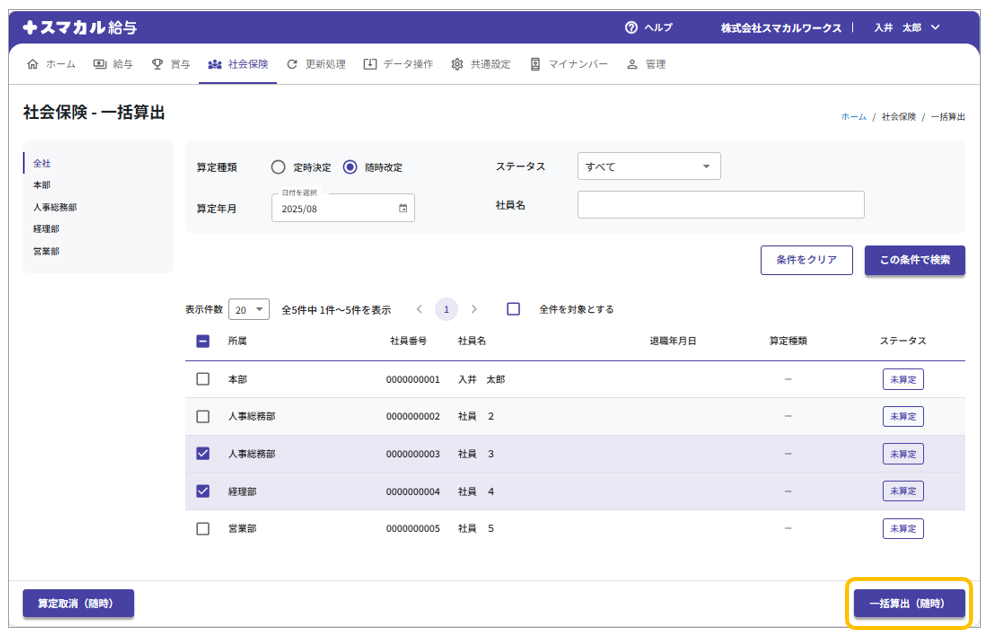Select the 定時決定 radio button
The height and width of the screenshot is (636, 987).
[x=278, y=167]
